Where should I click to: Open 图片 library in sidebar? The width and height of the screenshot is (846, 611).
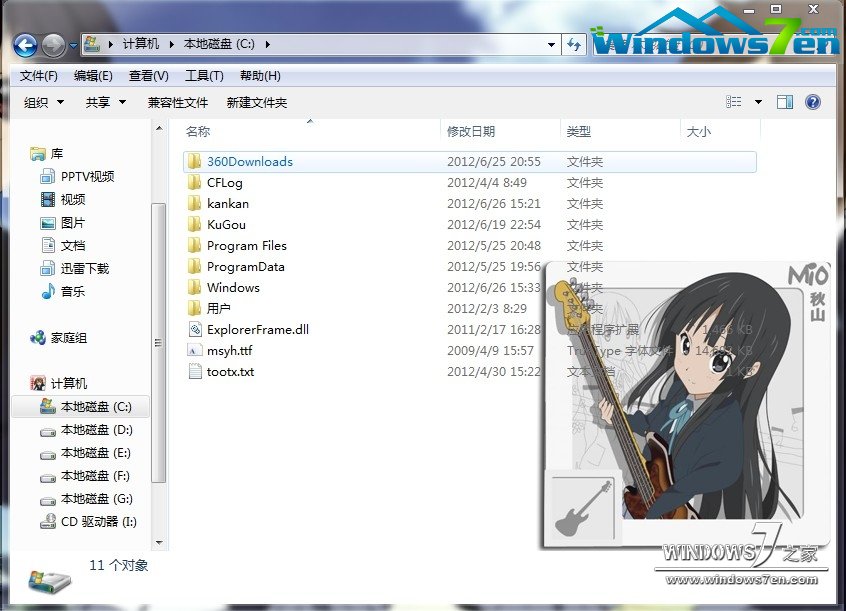tap(73, 223)
